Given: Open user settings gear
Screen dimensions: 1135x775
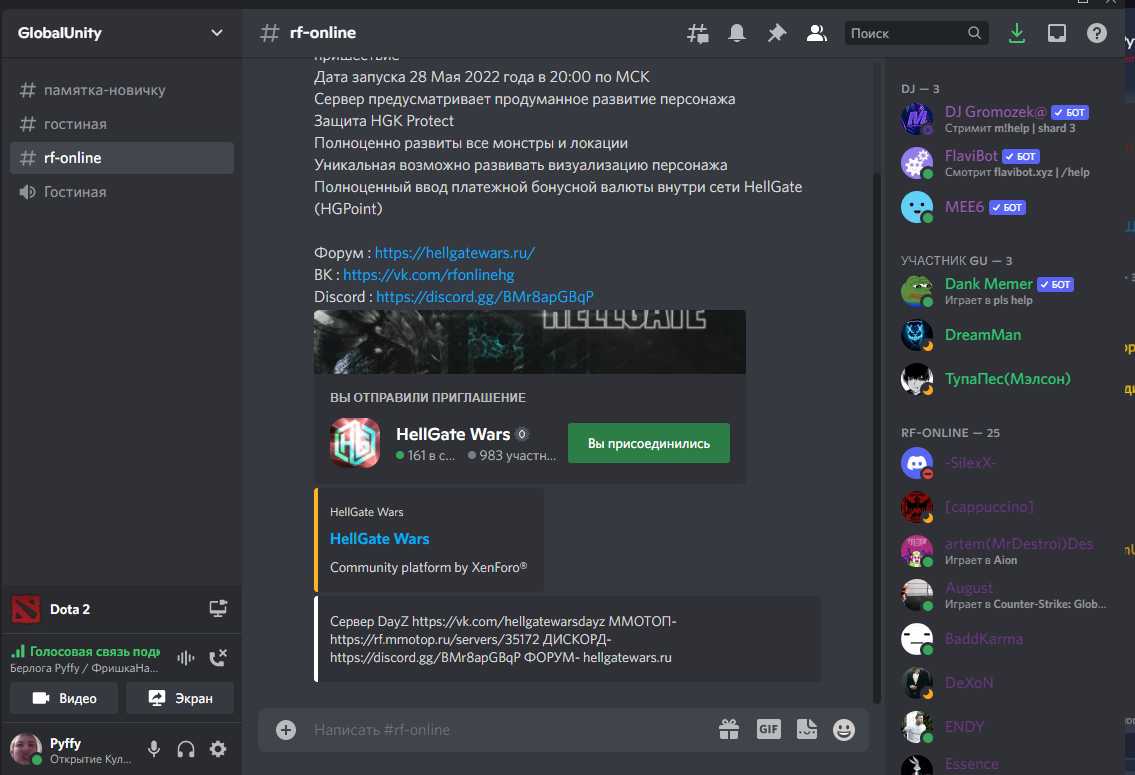Looking at the screenshot, I should (x=218, y=749).
